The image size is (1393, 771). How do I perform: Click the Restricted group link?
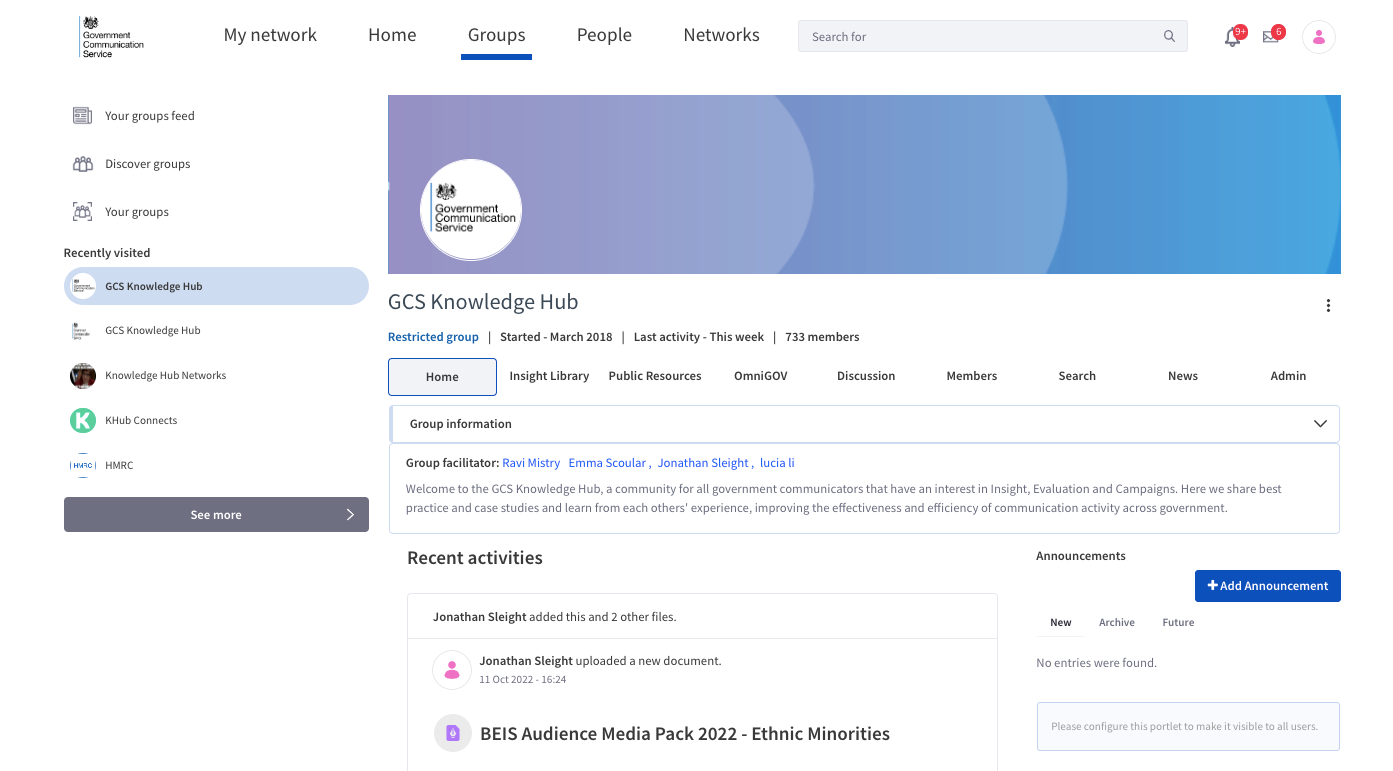point(433,336)
